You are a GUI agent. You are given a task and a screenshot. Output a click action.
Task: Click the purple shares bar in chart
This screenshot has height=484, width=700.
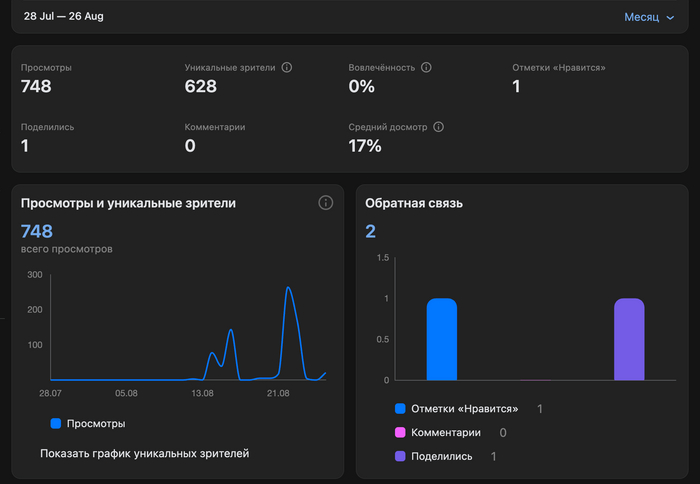(629, 339)
